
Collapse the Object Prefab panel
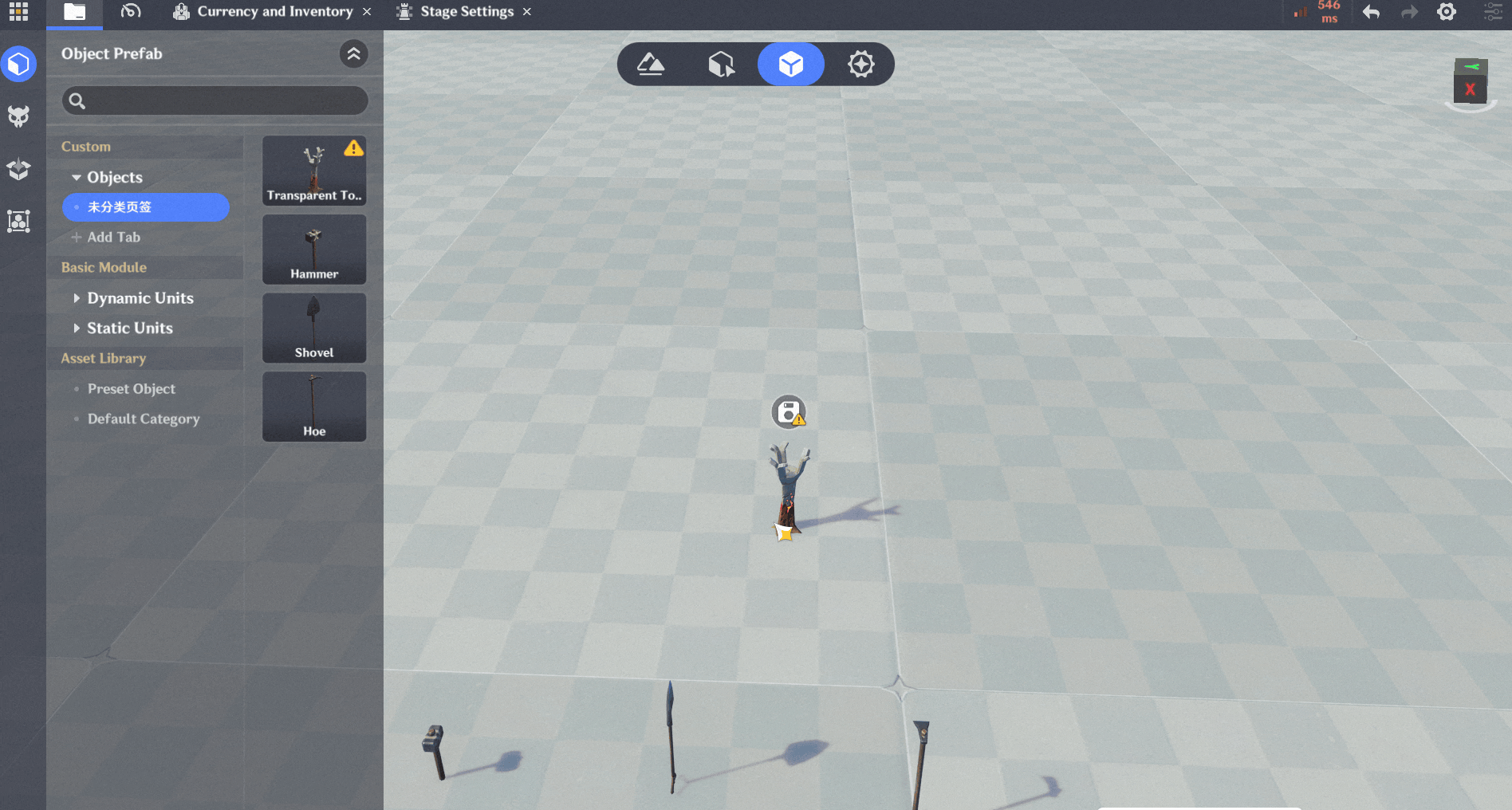coord(353,54)
